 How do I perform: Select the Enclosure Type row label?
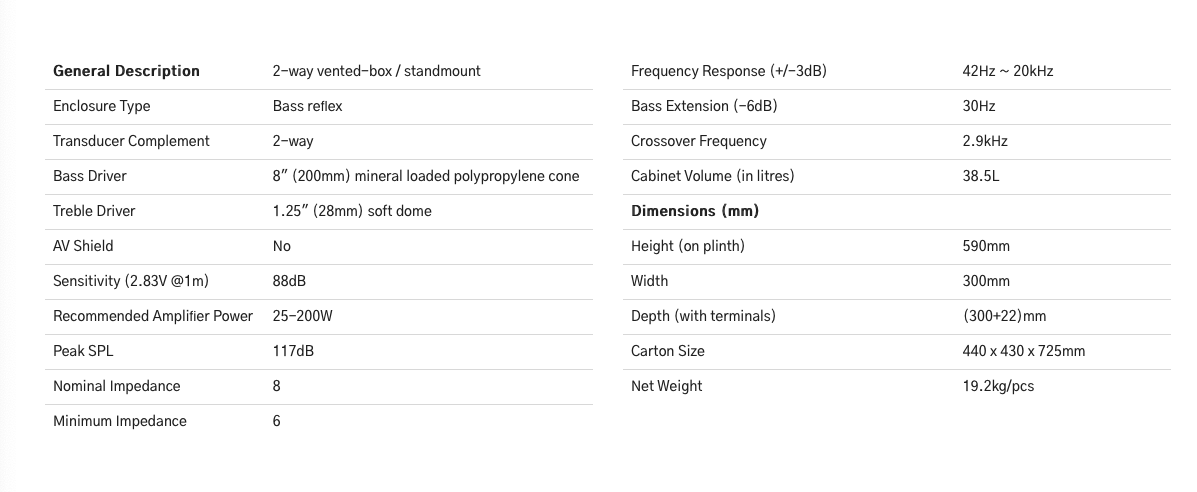[x=101, y=106]
